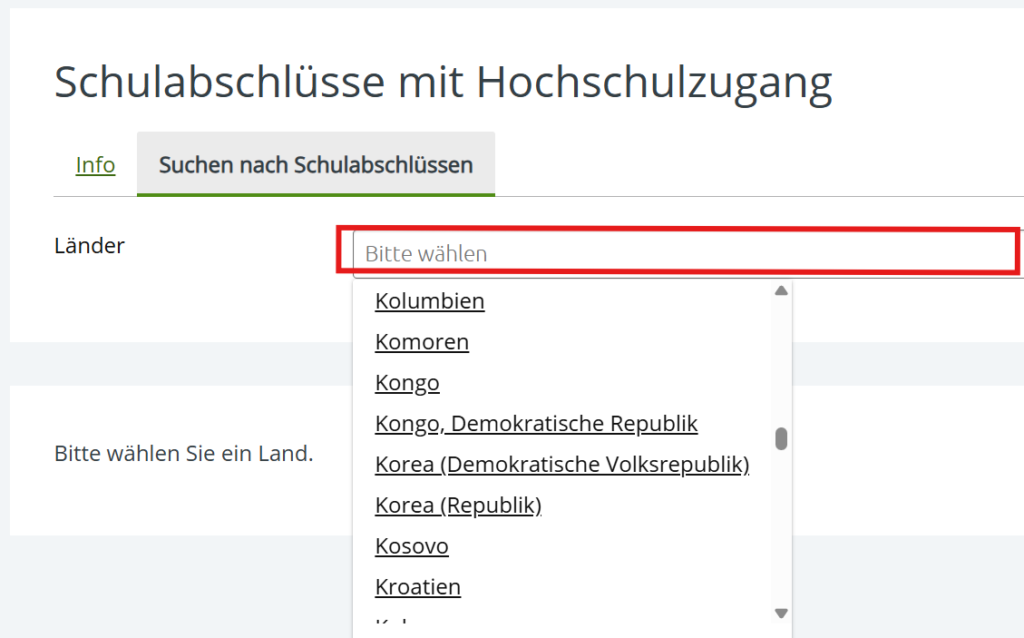Choose Komoren in the dropdown list
This screenshot has width=1024, height=638.
[x=421, y=342]
